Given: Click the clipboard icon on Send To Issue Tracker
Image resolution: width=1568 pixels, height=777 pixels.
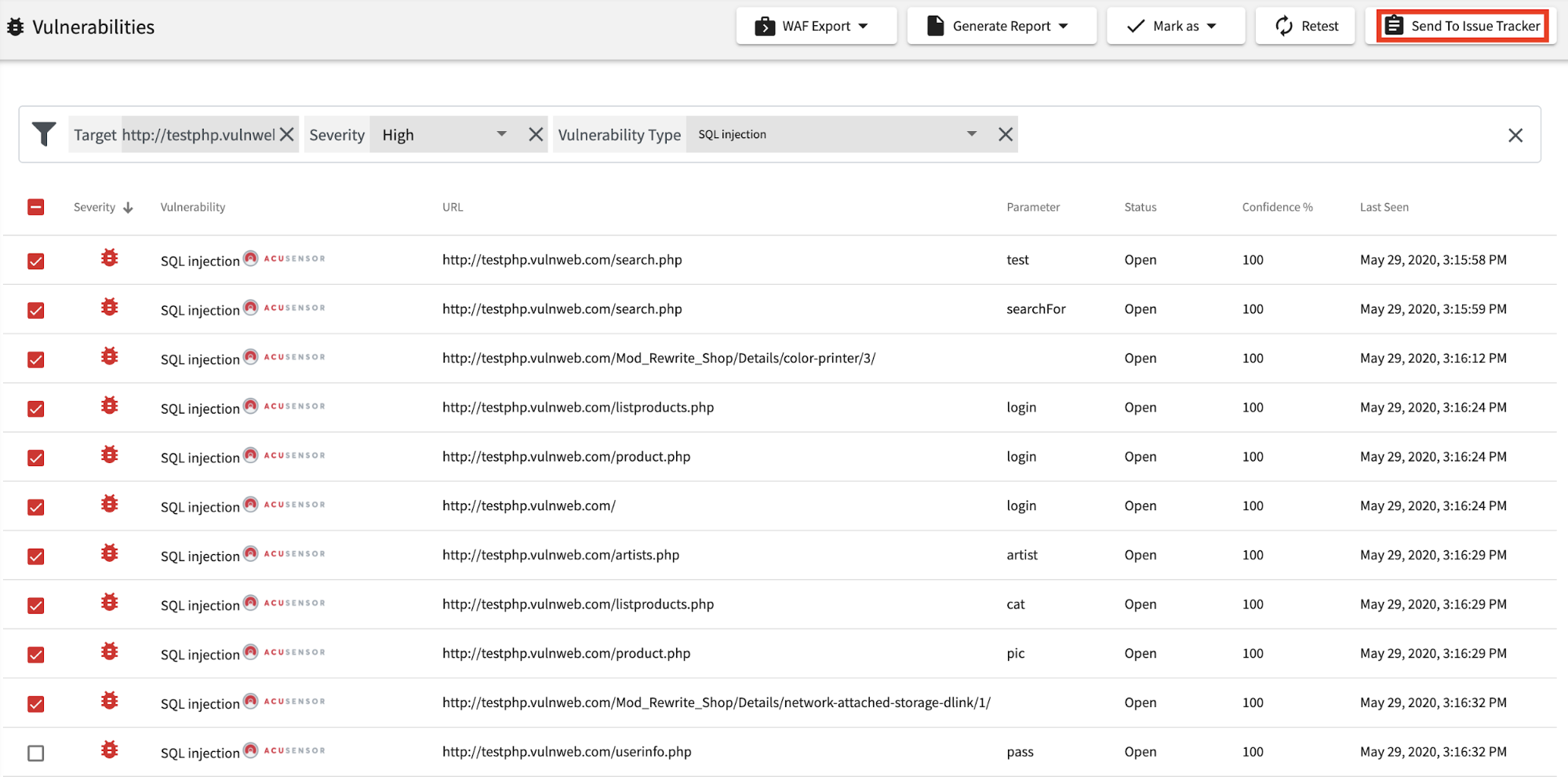Looking at the screenshot, I should point(1394,26).
